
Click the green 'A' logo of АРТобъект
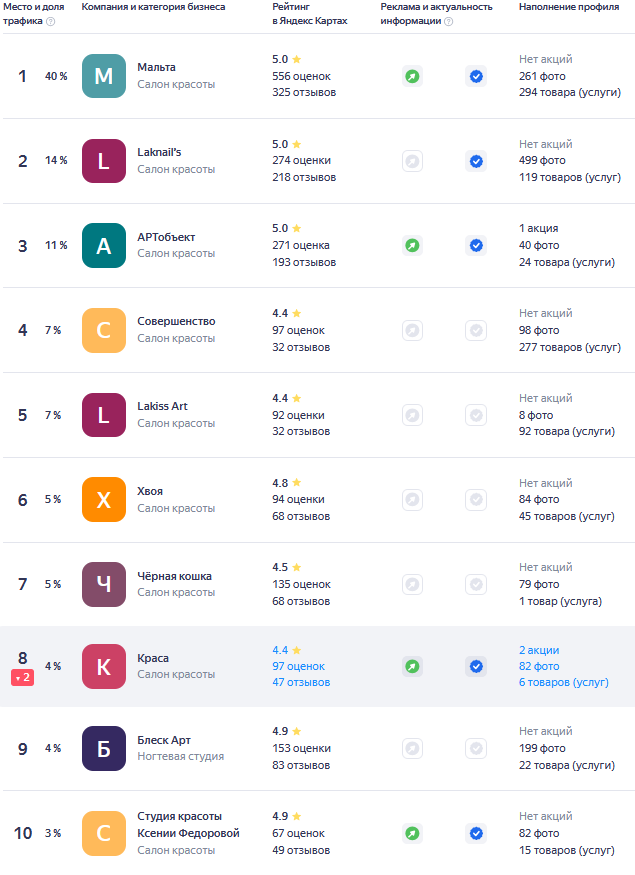(x=104, y=246)
